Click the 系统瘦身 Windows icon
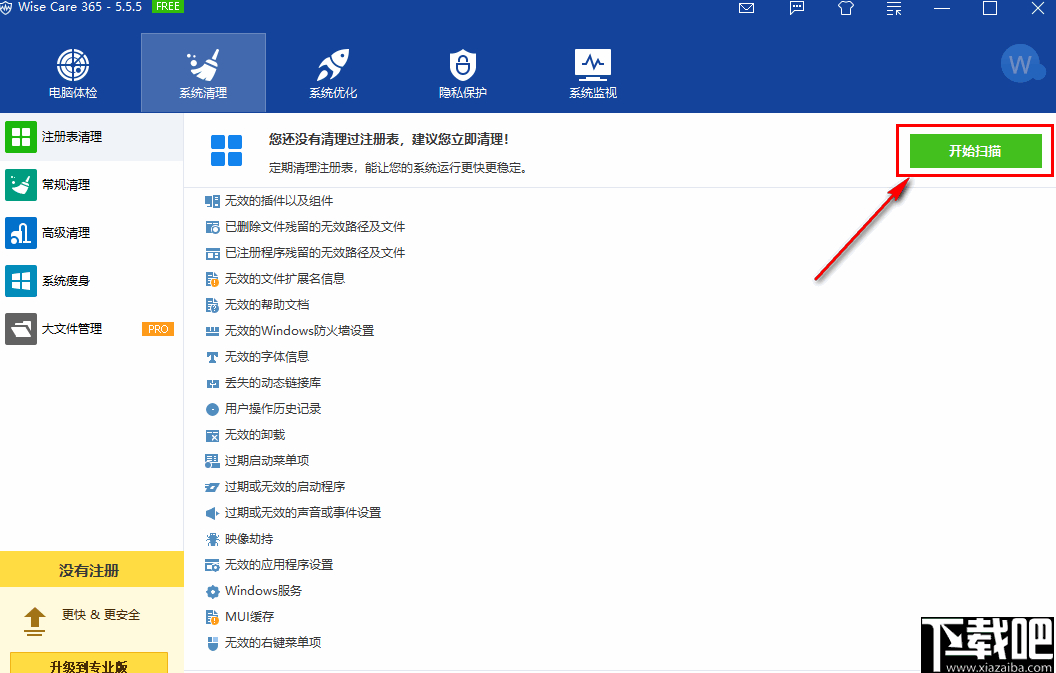 pyautogui.click(x=21, y=280)
